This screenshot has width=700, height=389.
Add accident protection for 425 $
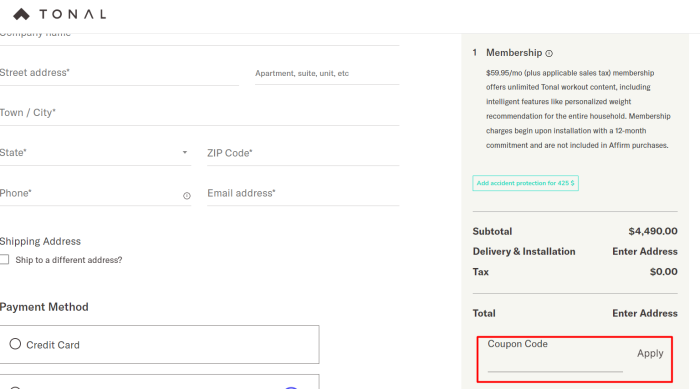click(525, 183)
